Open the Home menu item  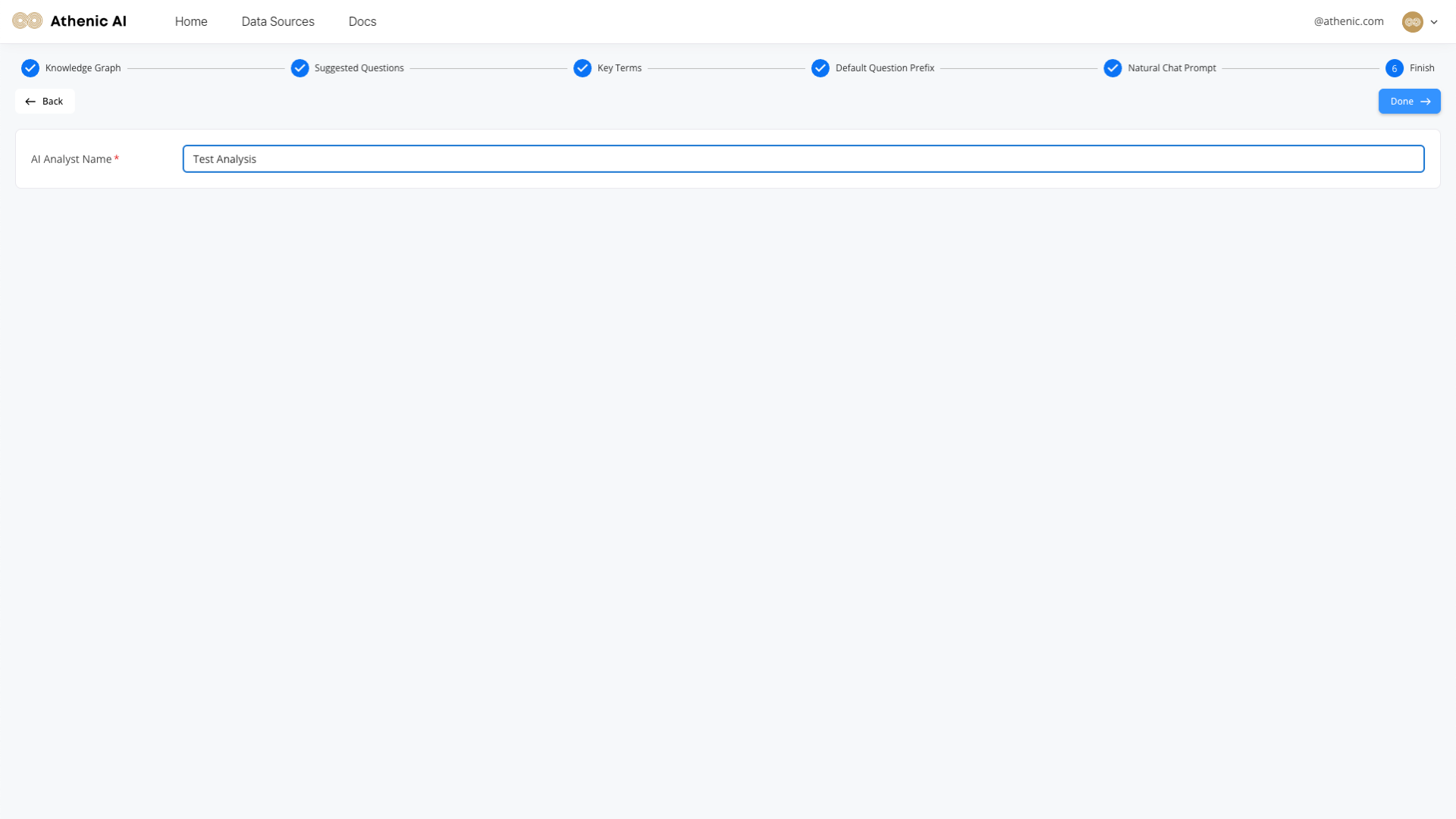[191, 21]
